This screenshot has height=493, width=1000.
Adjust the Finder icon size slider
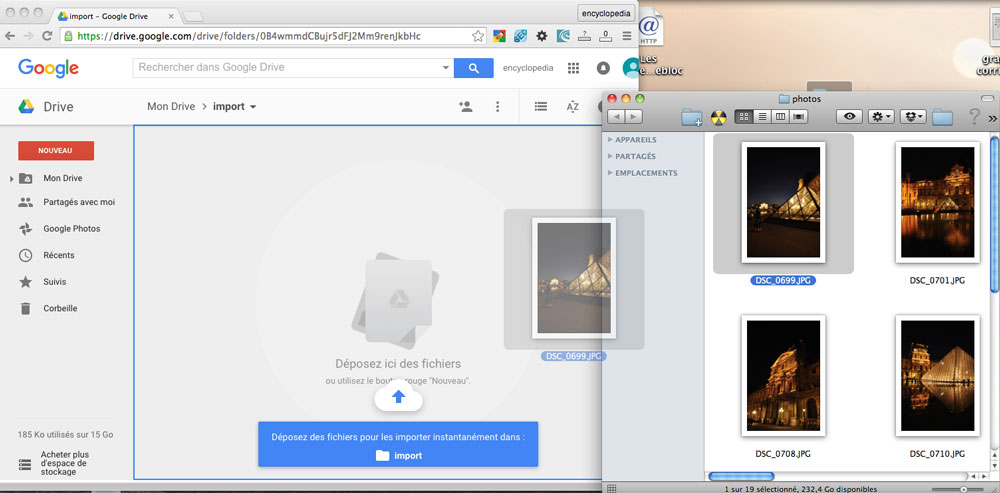pyautogui.click(x=962, y=489)
